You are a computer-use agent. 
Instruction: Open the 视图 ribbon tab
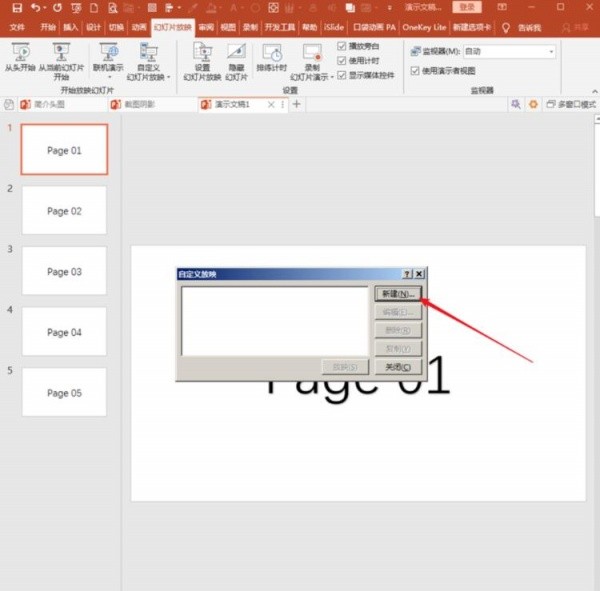228,27
